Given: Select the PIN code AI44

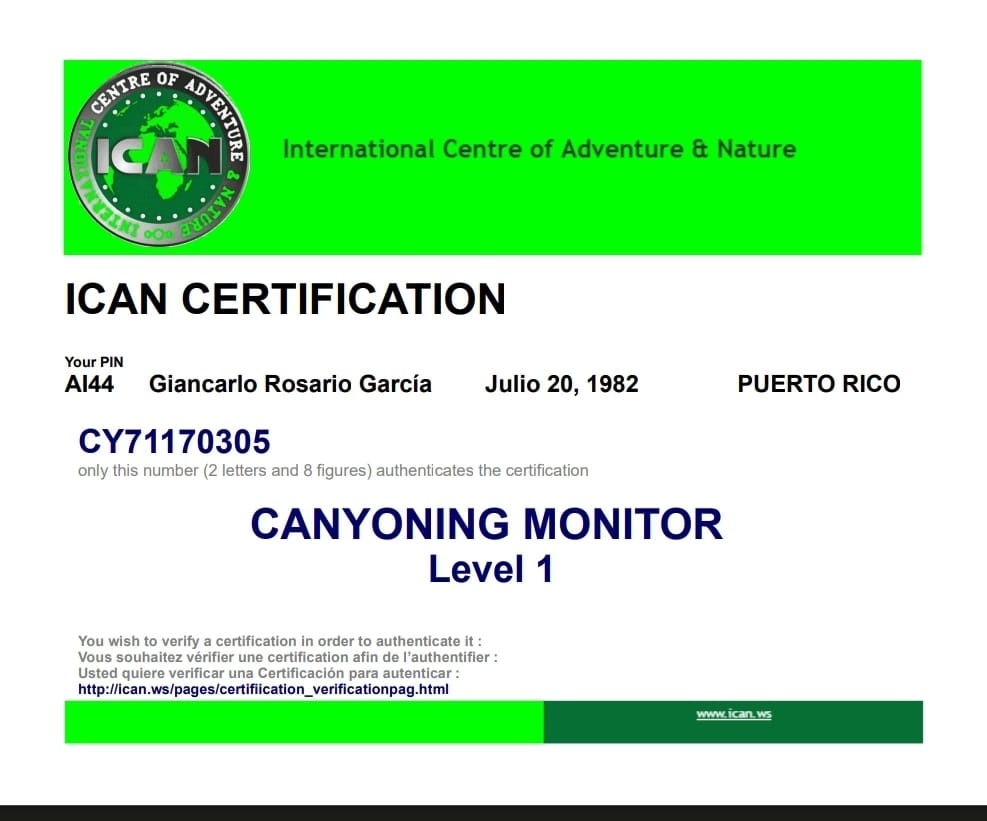Looking at the screenshot, I should [89, 384].
